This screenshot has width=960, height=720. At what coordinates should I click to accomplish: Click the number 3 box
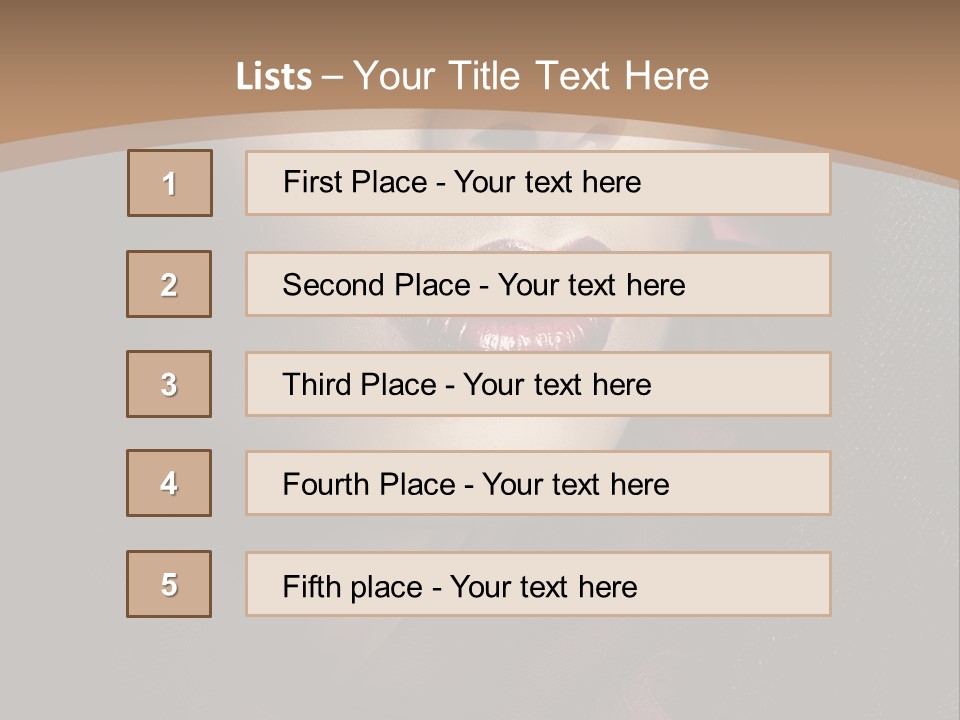[x=169, y=384]
